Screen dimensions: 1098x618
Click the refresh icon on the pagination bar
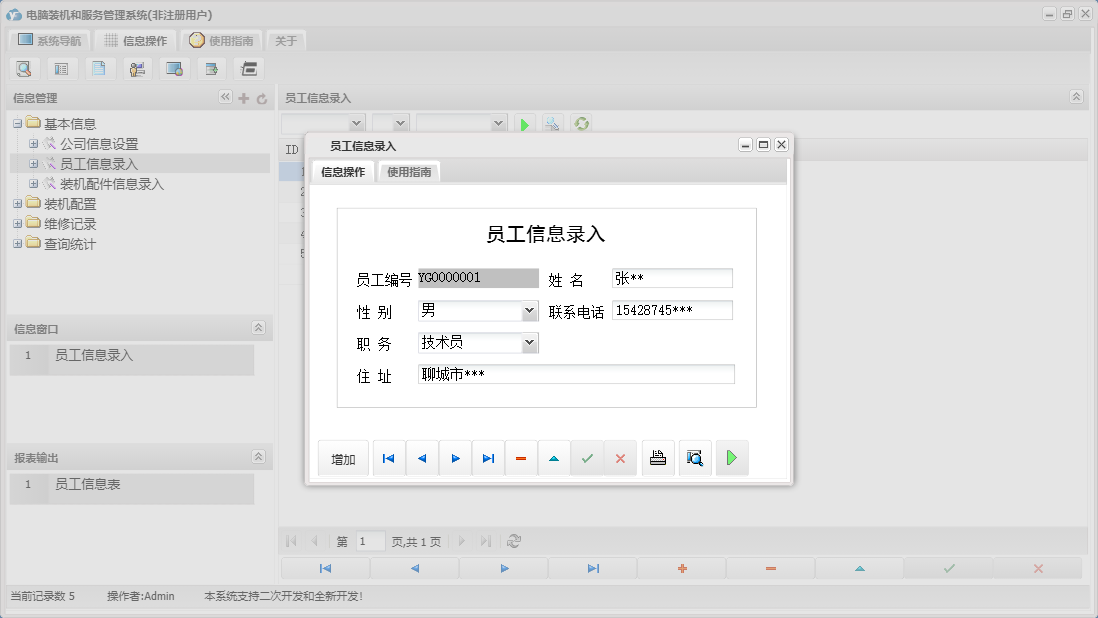514,541
